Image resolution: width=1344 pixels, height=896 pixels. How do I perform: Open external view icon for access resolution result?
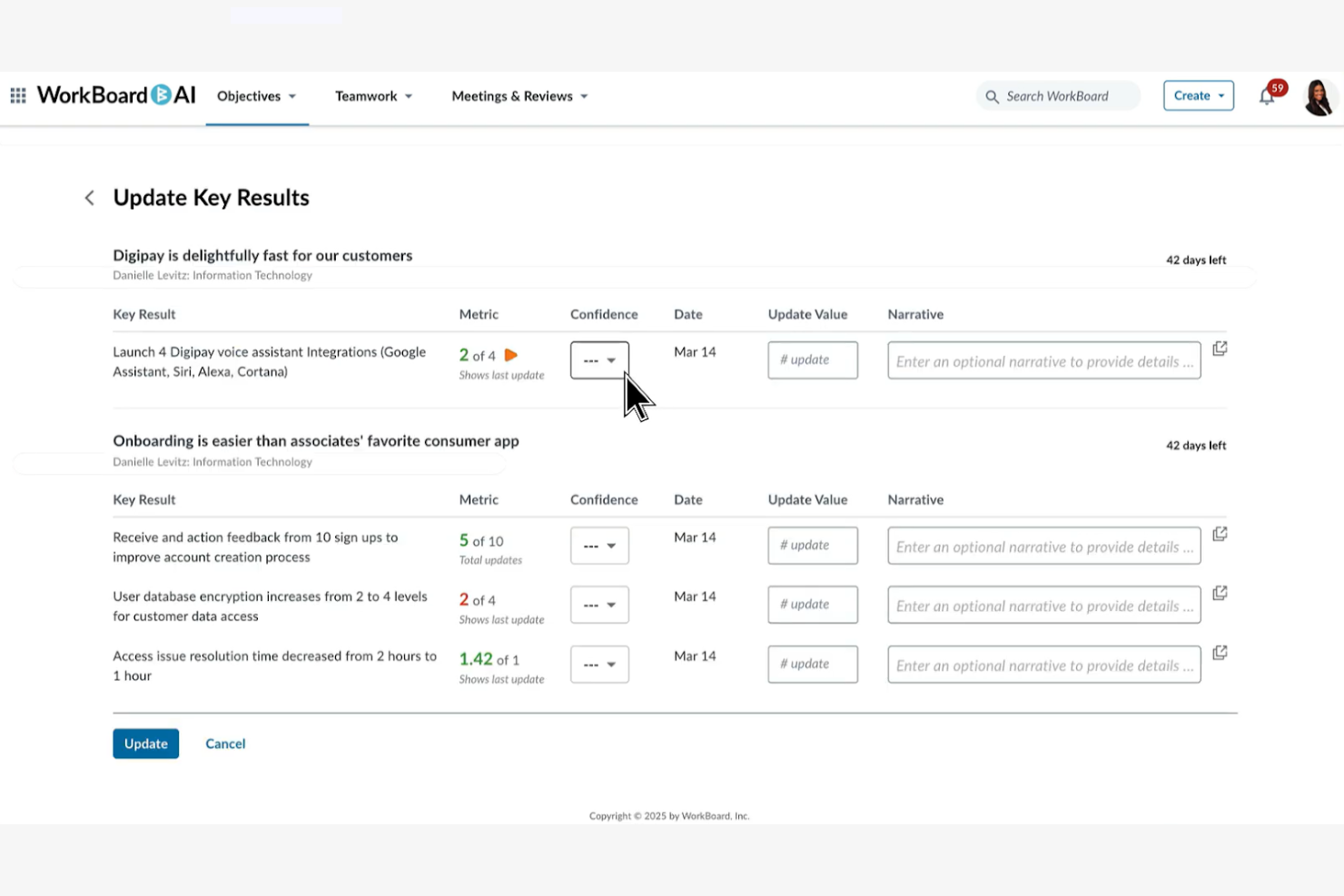[x=1220, y=652]
